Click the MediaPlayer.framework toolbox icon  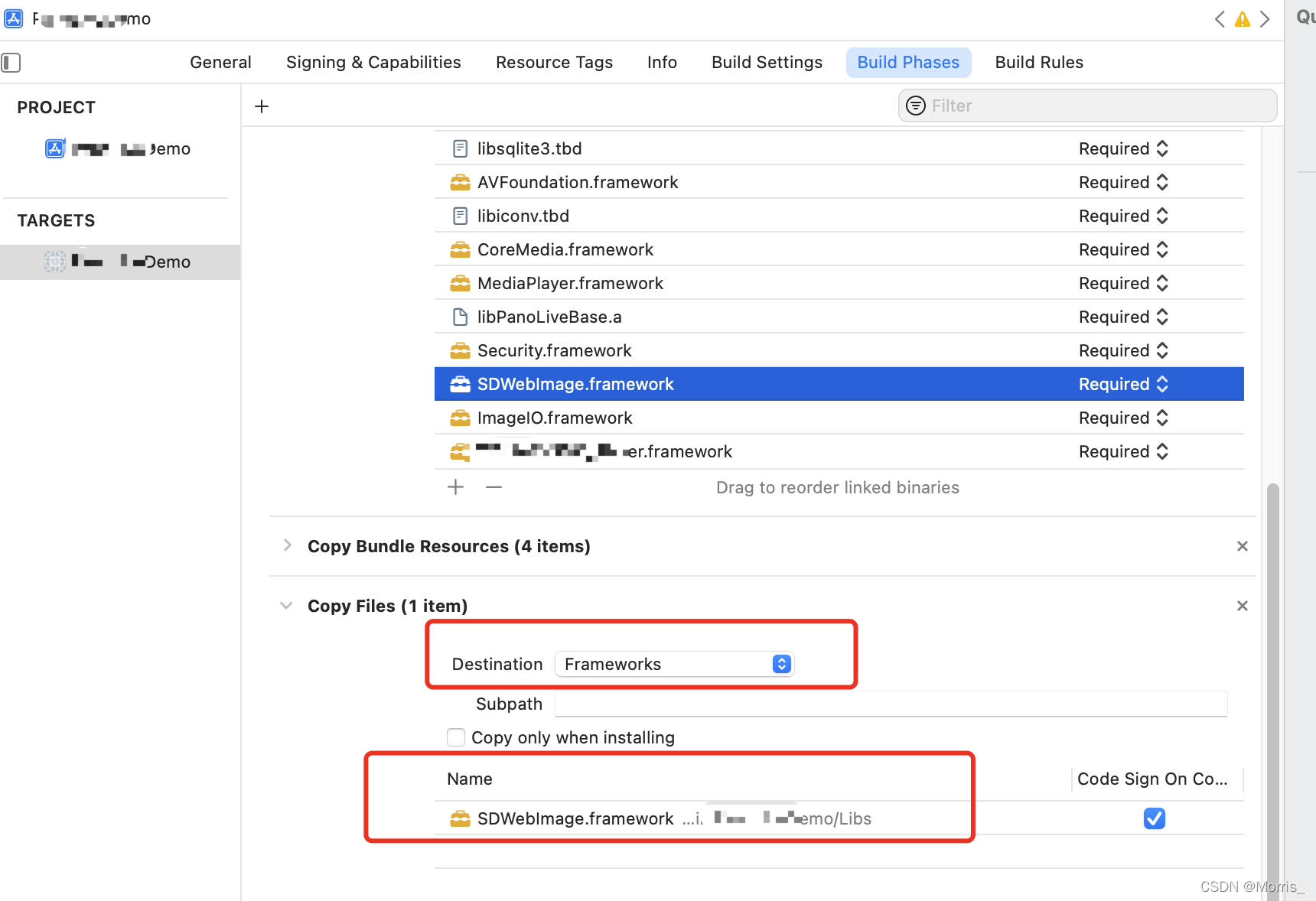coord(460,283)
